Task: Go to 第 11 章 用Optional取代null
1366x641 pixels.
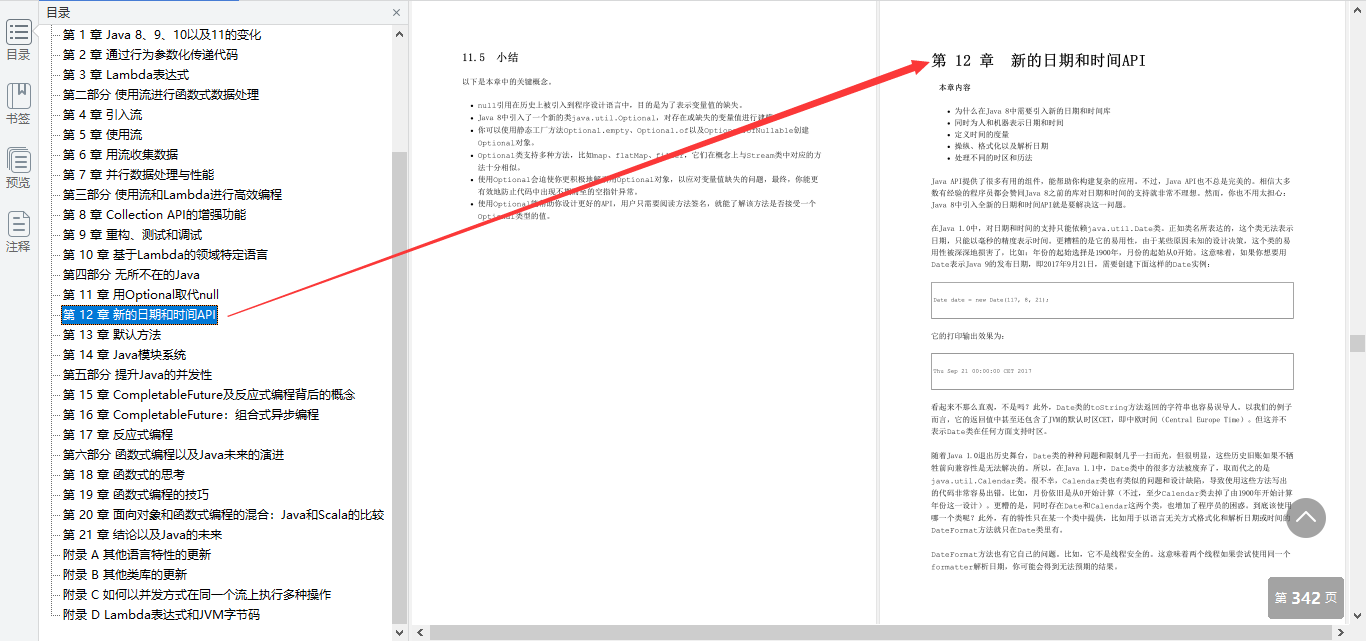Action: (140, 294)
